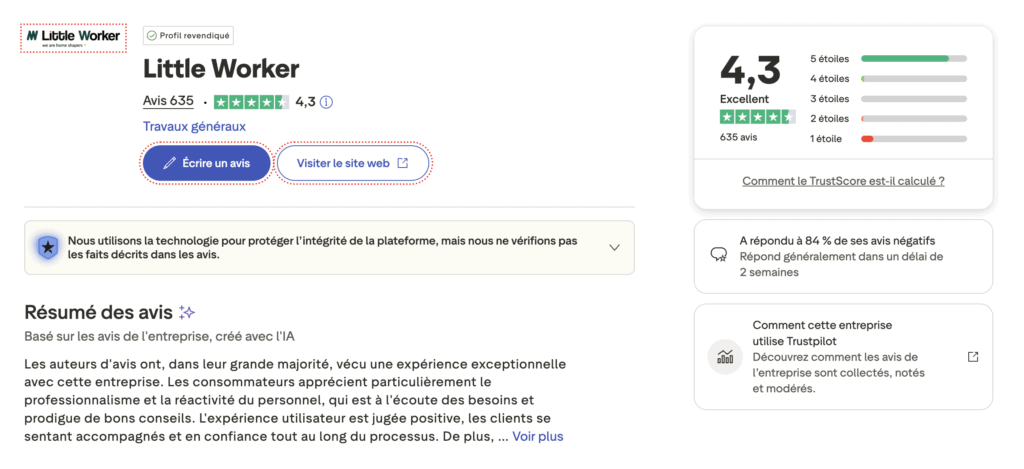Open external link icon in Trustpilot usage card
Viewport: 1024px width, 469px height.
(x=973, y=357)
